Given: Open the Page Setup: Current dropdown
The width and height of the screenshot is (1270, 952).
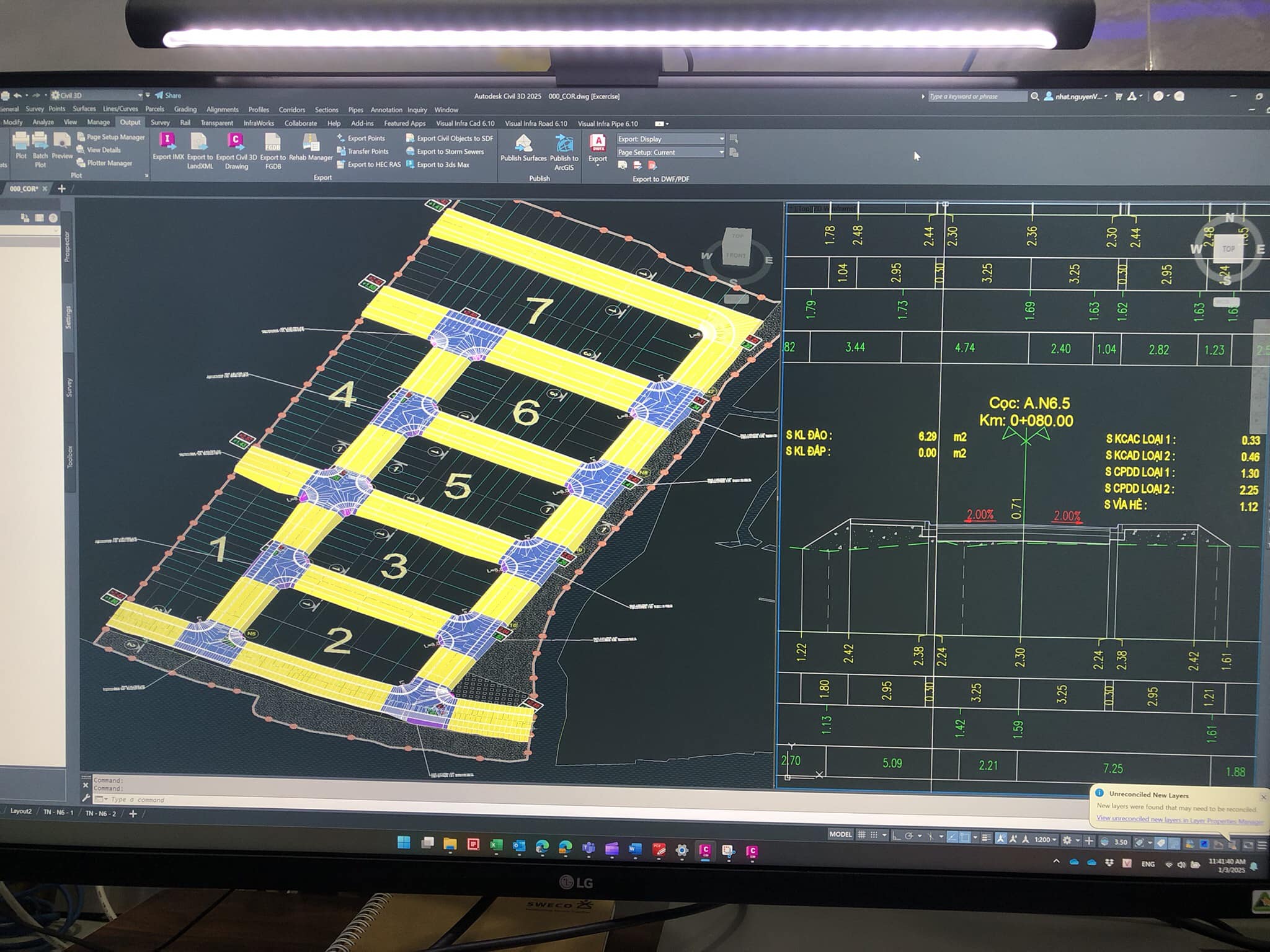Looking at the screenshot, I should pos(670,152).
